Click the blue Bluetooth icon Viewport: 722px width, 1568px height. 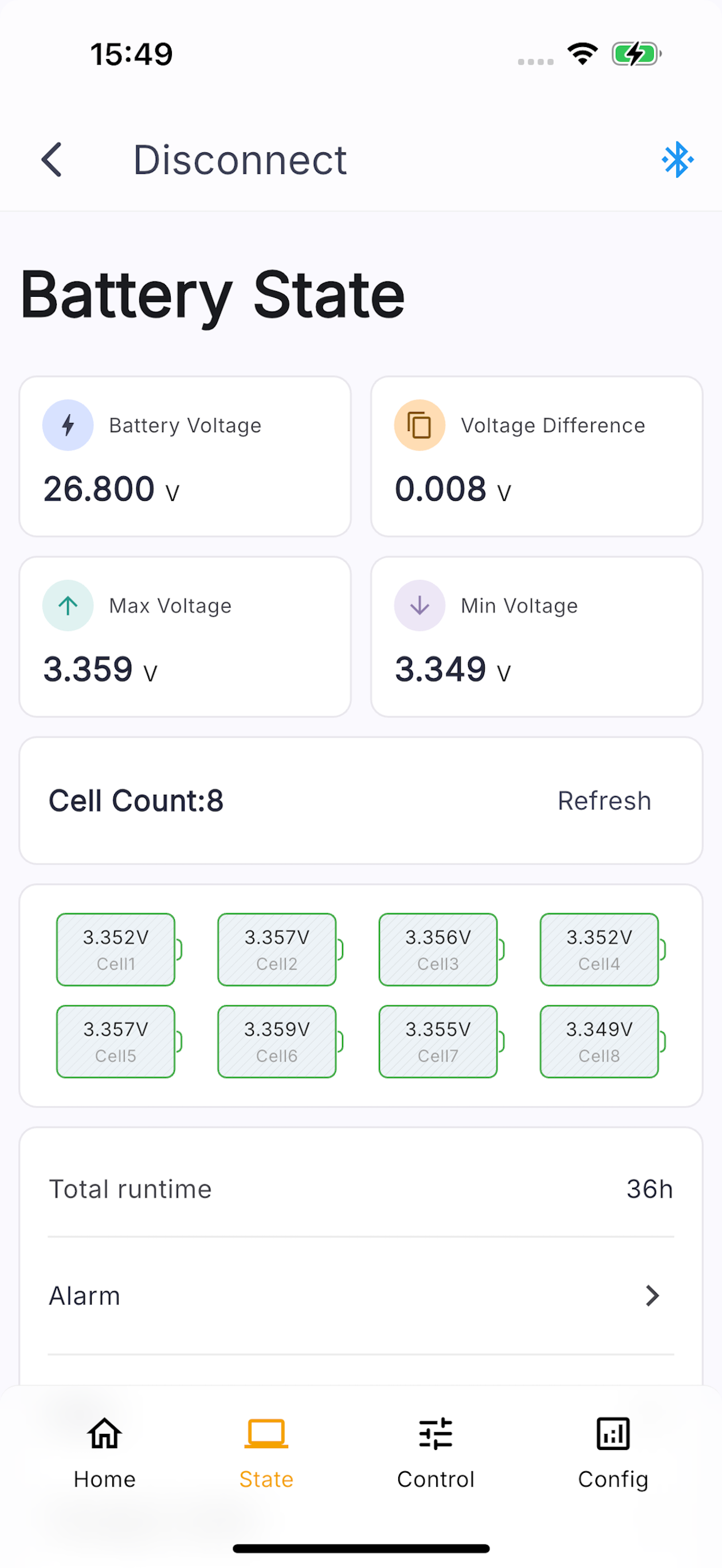(677, 160)
